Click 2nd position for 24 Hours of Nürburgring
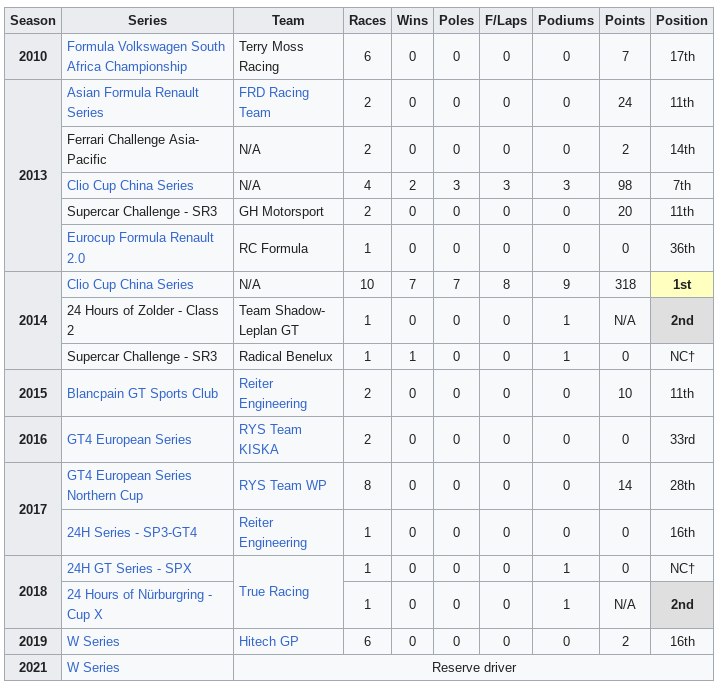 682,604
